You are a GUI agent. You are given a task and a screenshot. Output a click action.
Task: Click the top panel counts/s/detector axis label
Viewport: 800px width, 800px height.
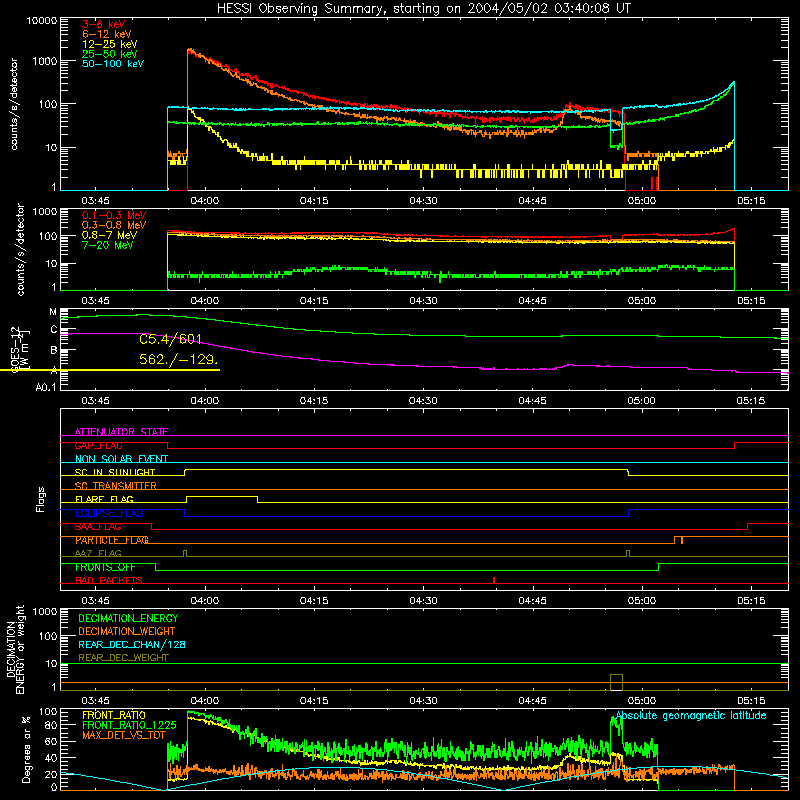click(x=13, y=104)
